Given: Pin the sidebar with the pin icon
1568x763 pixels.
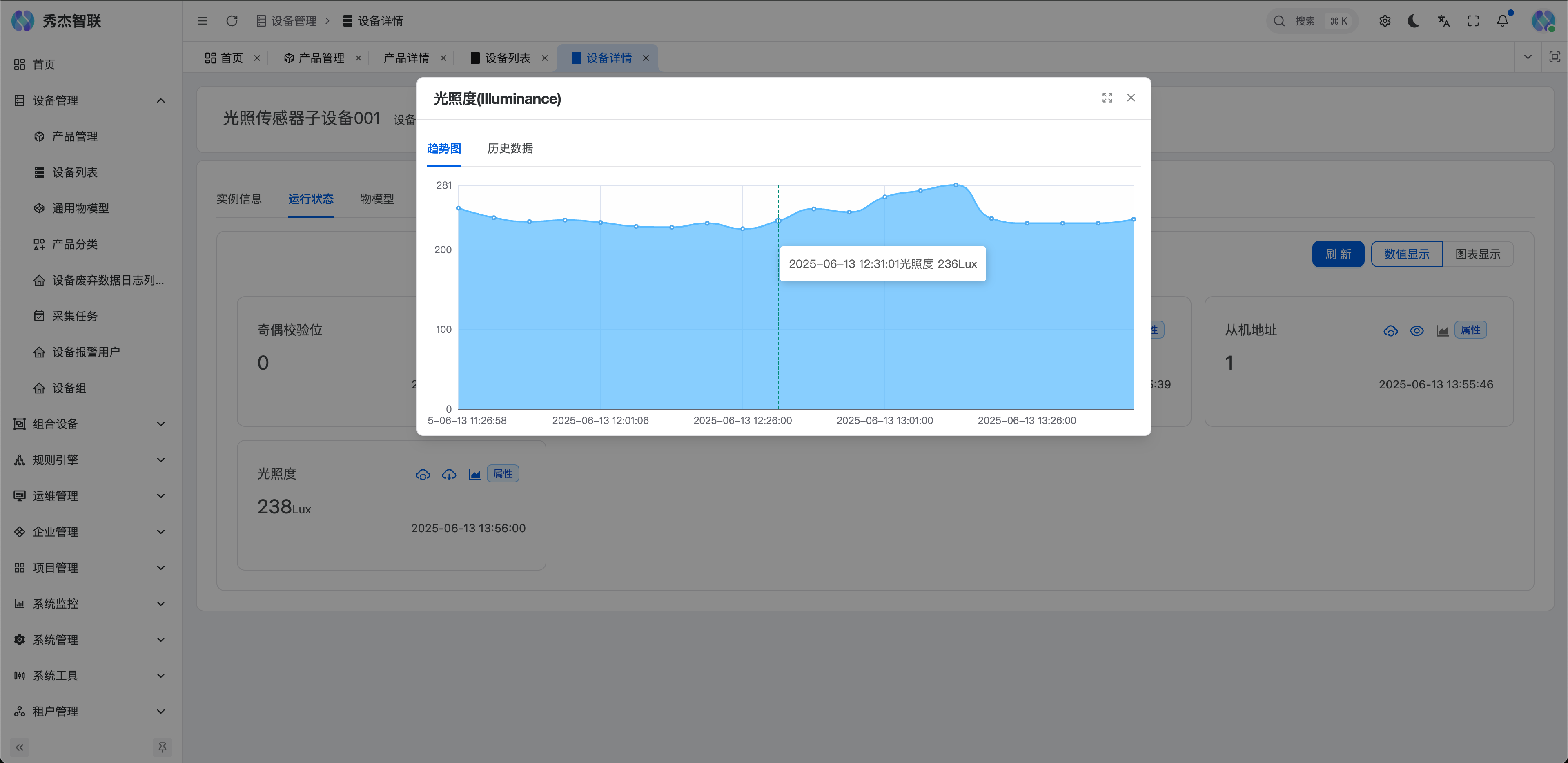Looking at the screenshot, I should click(162, 747).
